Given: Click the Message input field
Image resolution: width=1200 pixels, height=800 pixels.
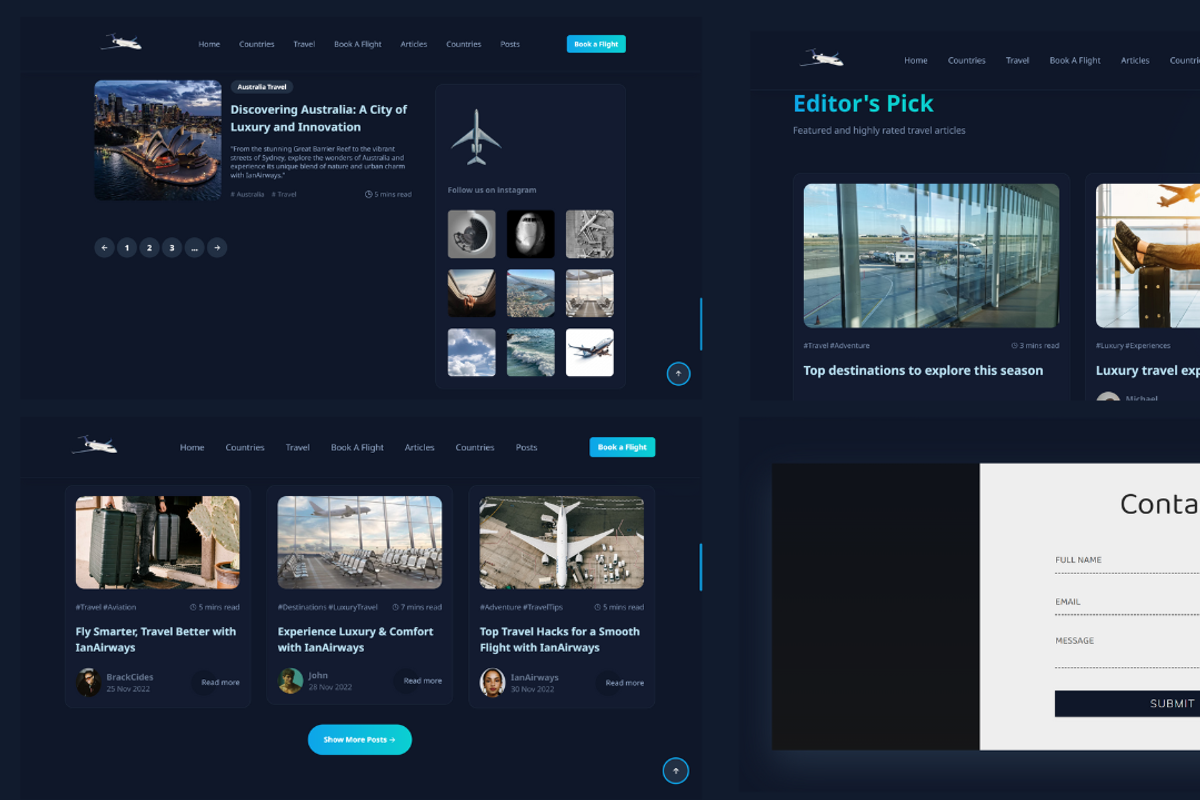Looking at the screenshot, I should pyautogui.click(x=1127, y=651).
